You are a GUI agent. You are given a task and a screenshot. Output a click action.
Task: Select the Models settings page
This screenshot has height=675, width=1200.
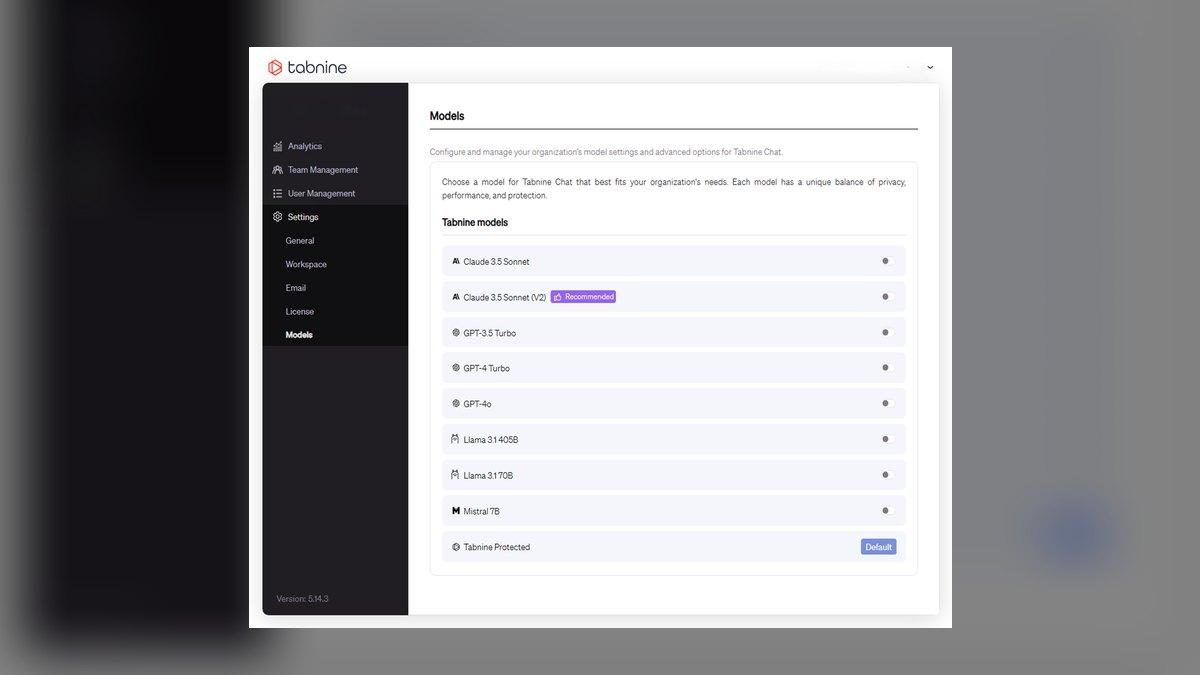pyautogui.click(x=299, y=335)
